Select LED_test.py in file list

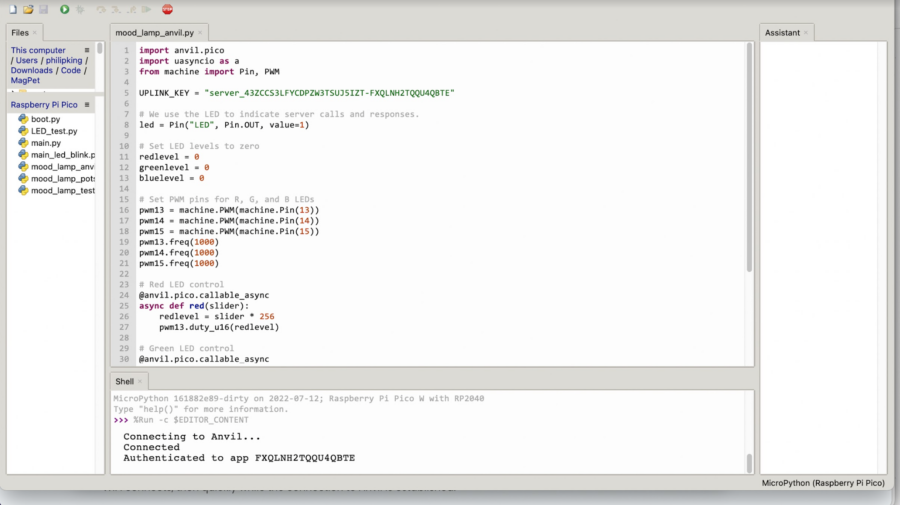coord(54,131)
